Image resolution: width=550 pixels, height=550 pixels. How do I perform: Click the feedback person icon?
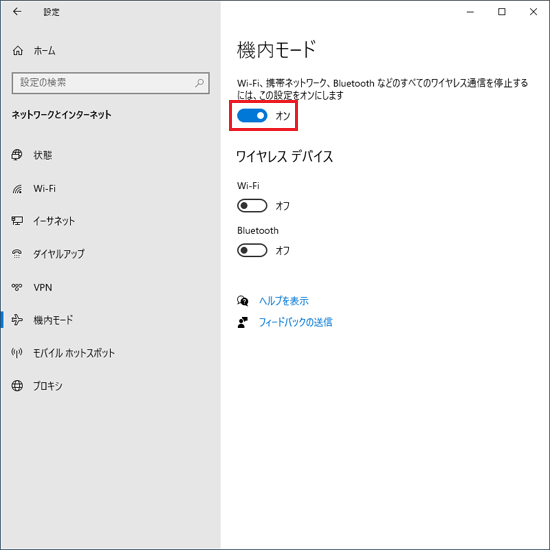[242, 322]
